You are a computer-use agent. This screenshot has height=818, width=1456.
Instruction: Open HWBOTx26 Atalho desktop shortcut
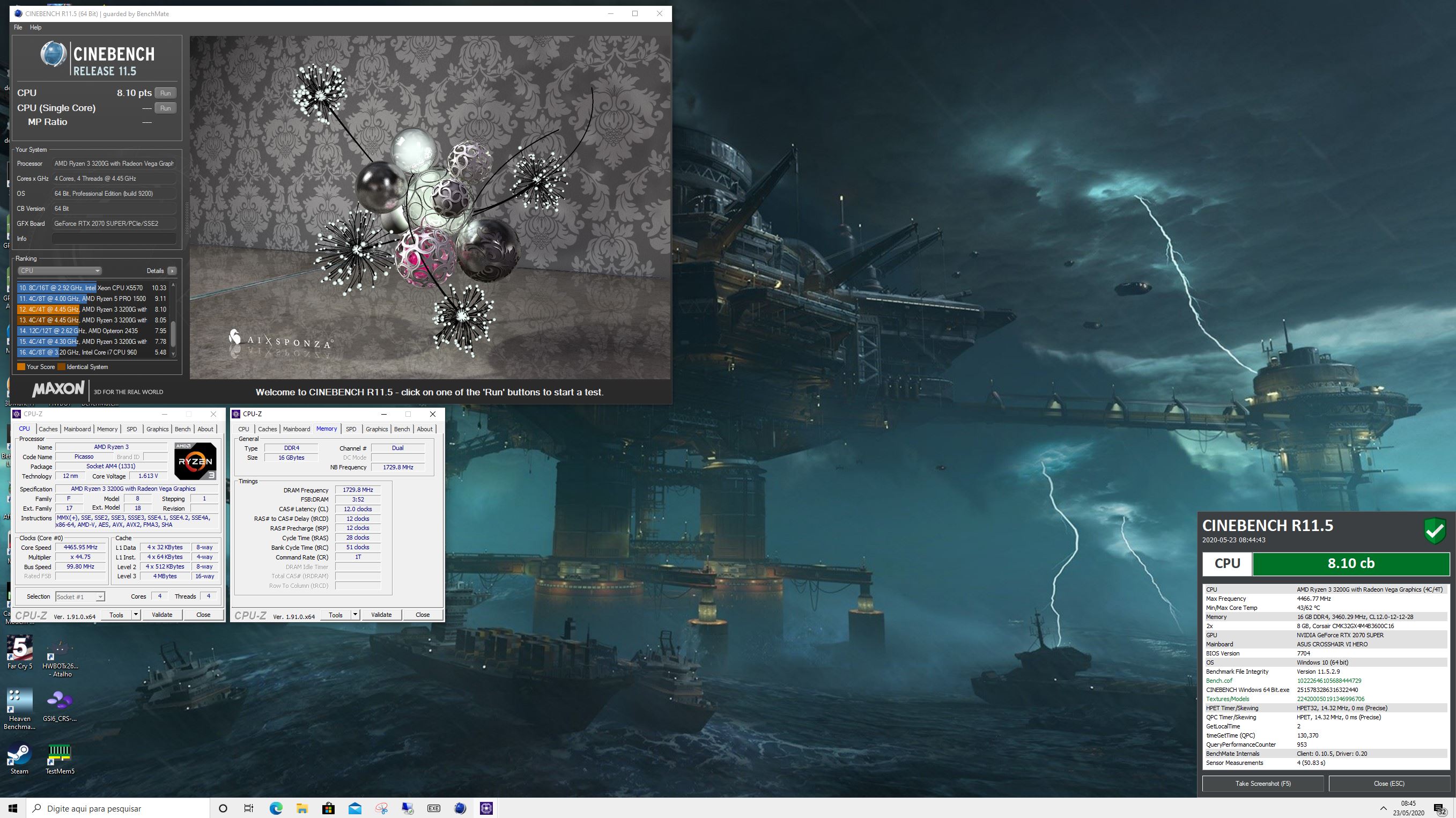(x=60, y=656)
